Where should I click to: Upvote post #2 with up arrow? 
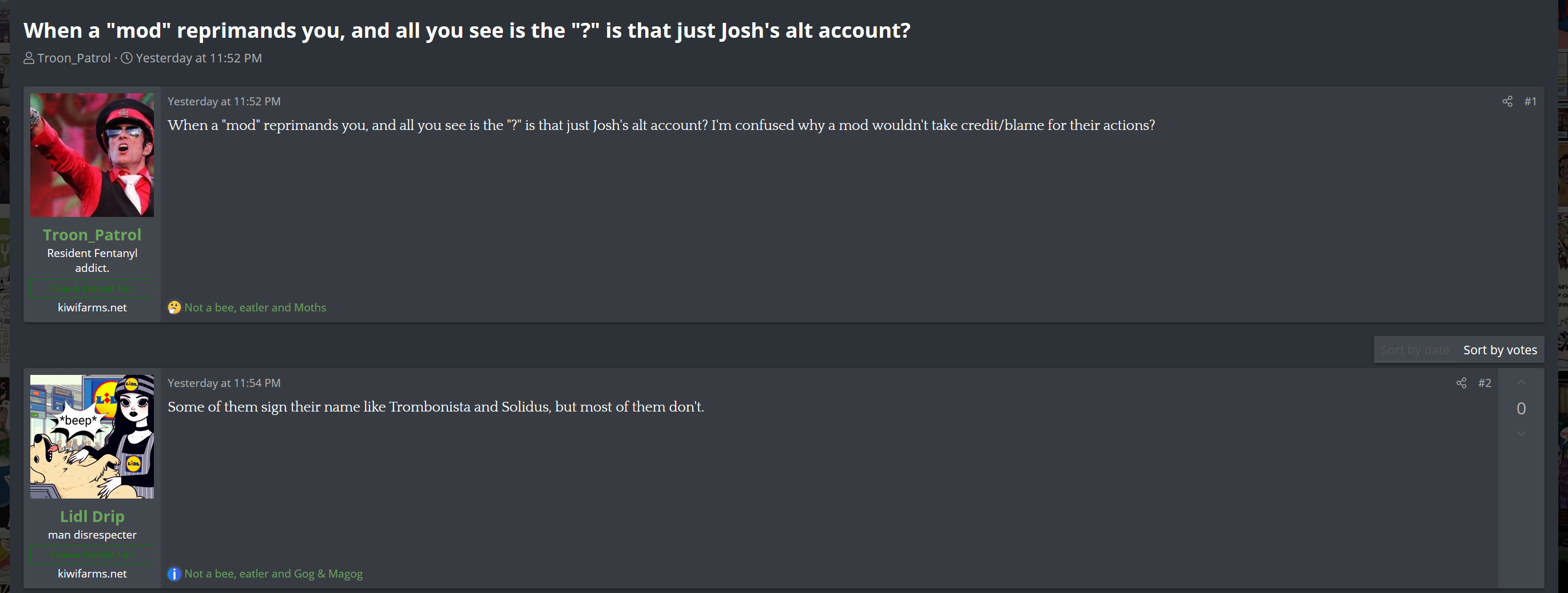1521,383
